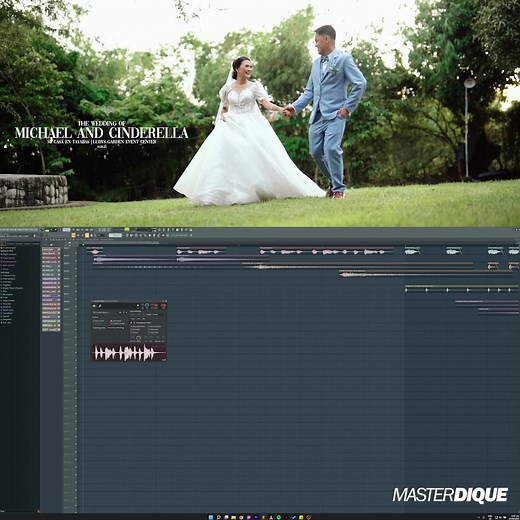The image size is (520, 520).
Task: Open the Templates folder in browser
Action: pos(7,319)
